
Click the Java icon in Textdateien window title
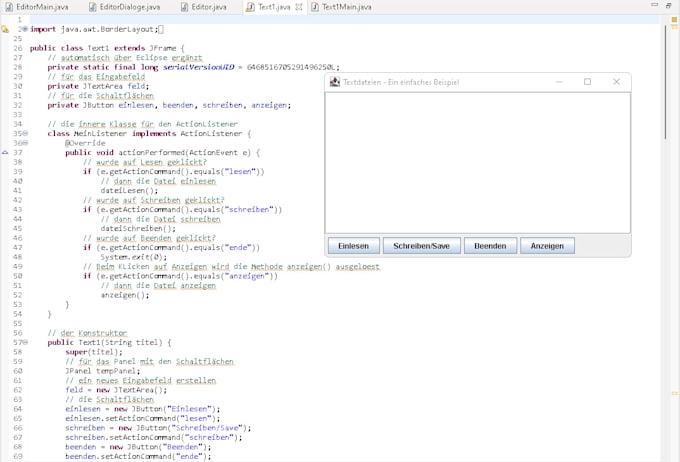click(x=335, y=82)
